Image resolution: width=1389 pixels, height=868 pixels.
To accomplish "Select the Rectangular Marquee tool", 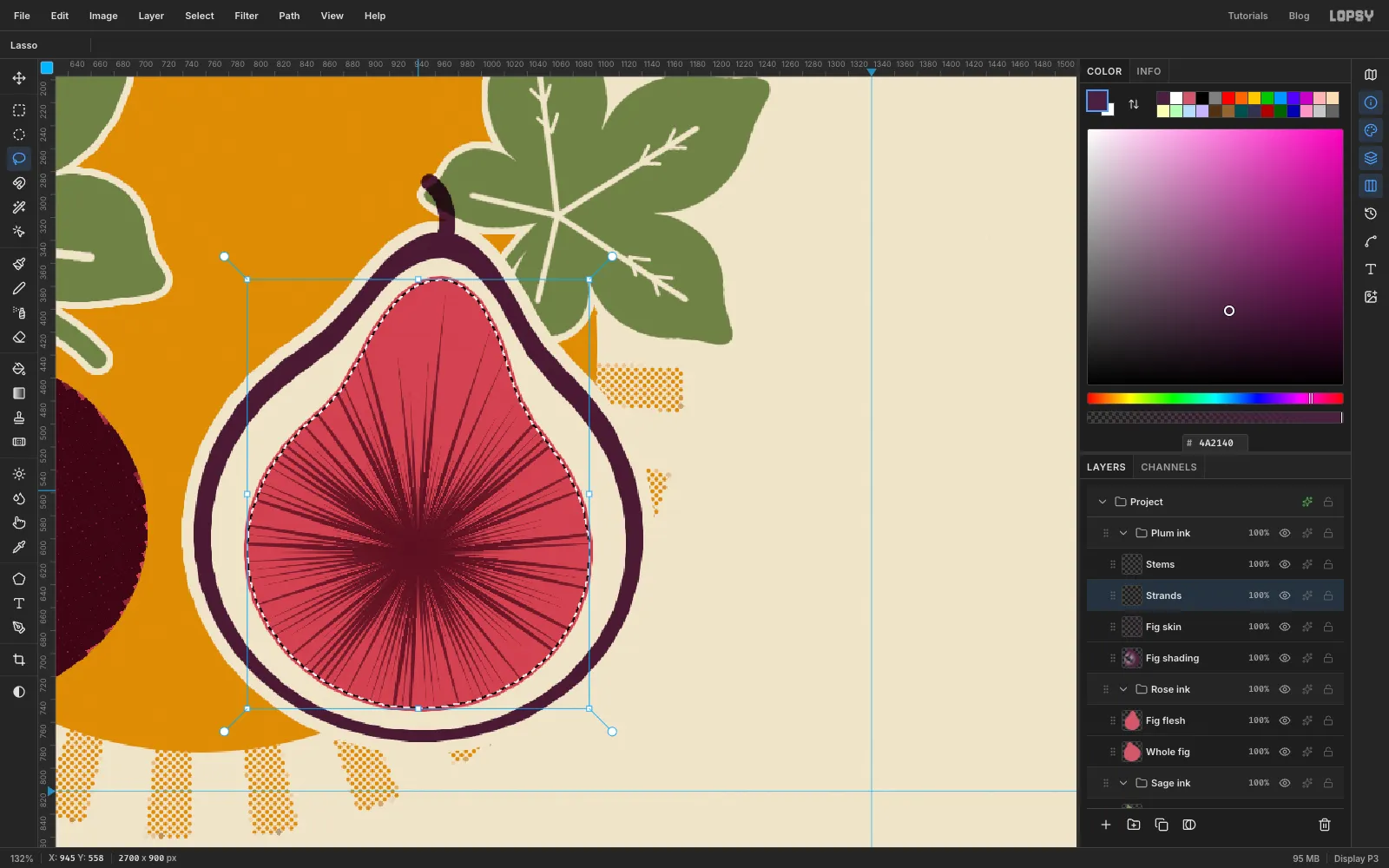I will pyautogui.click(x=19, y=110).
